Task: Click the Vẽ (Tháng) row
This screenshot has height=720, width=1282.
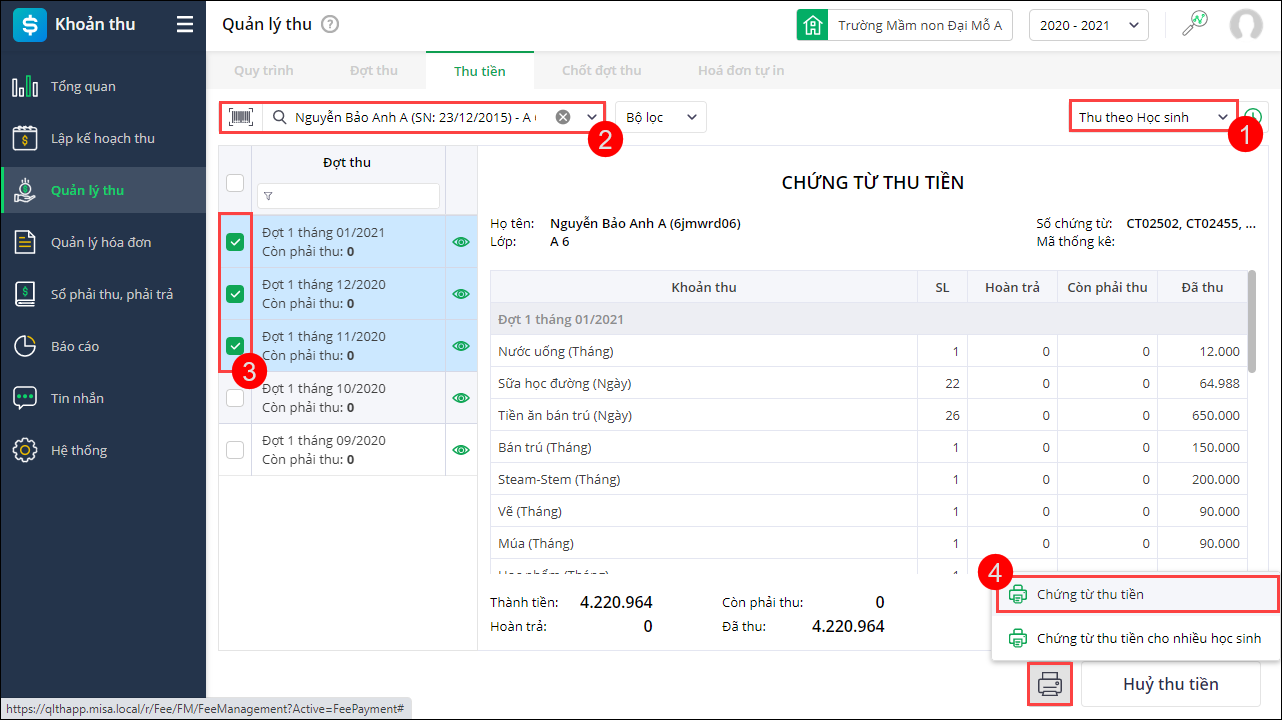Action: tap(869, 511)
